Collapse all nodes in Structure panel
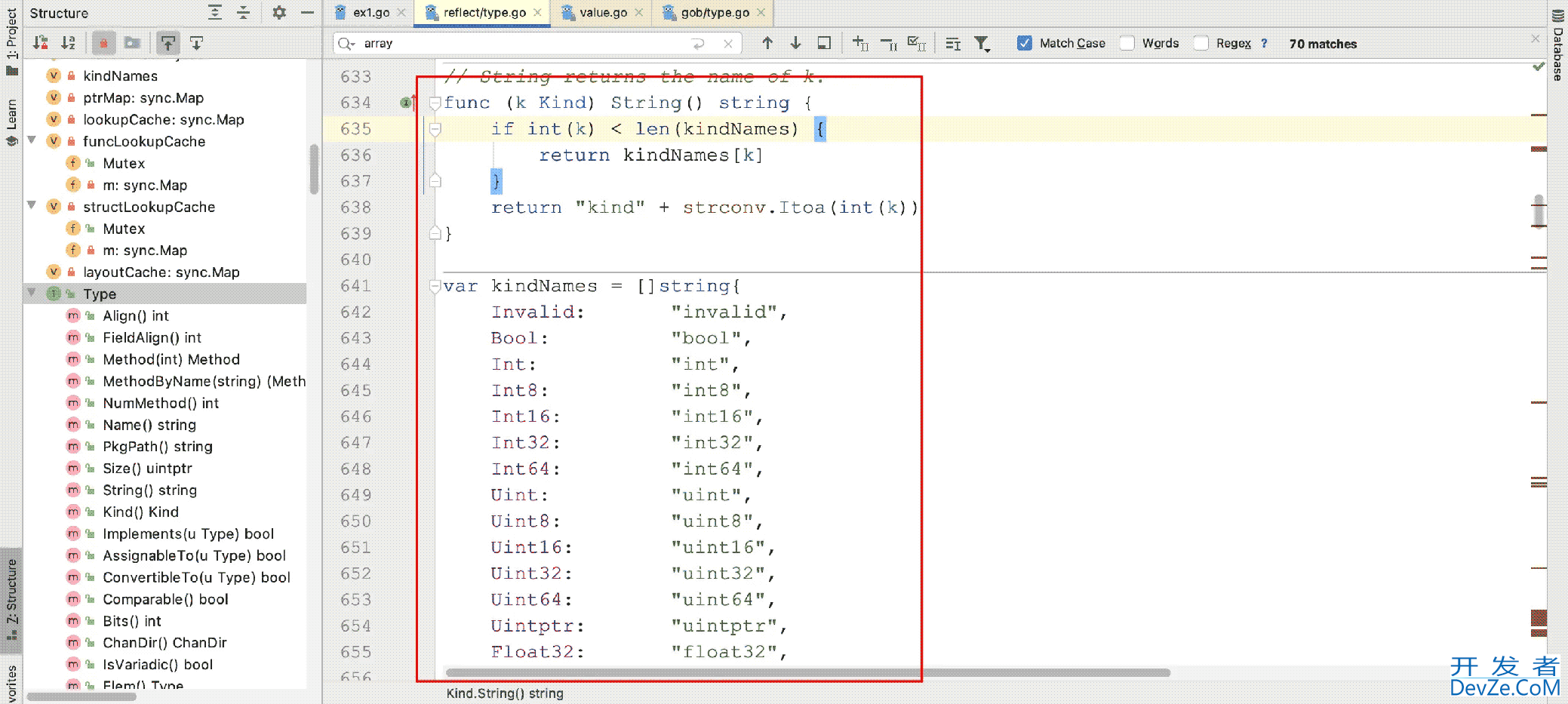 [243, 12]
